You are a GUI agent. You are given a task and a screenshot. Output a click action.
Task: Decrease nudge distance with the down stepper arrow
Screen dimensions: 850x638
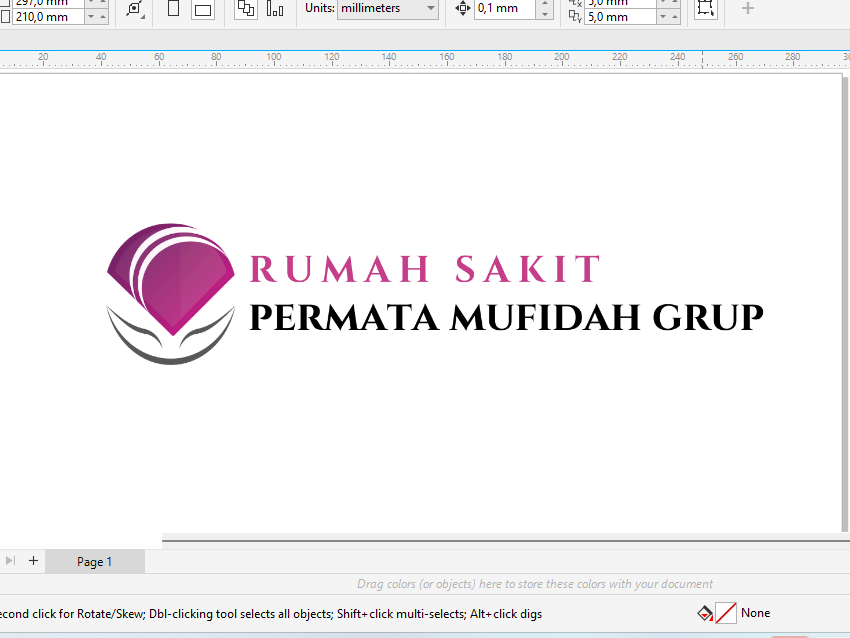click(544, 16)
